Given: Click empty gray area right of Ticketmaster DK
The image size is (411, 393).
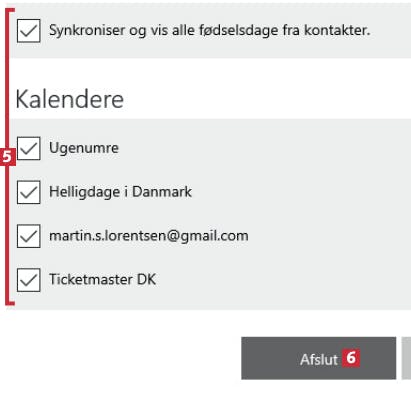Looking at the screenshot, I should pyautogui.click(x=283, y=280).
